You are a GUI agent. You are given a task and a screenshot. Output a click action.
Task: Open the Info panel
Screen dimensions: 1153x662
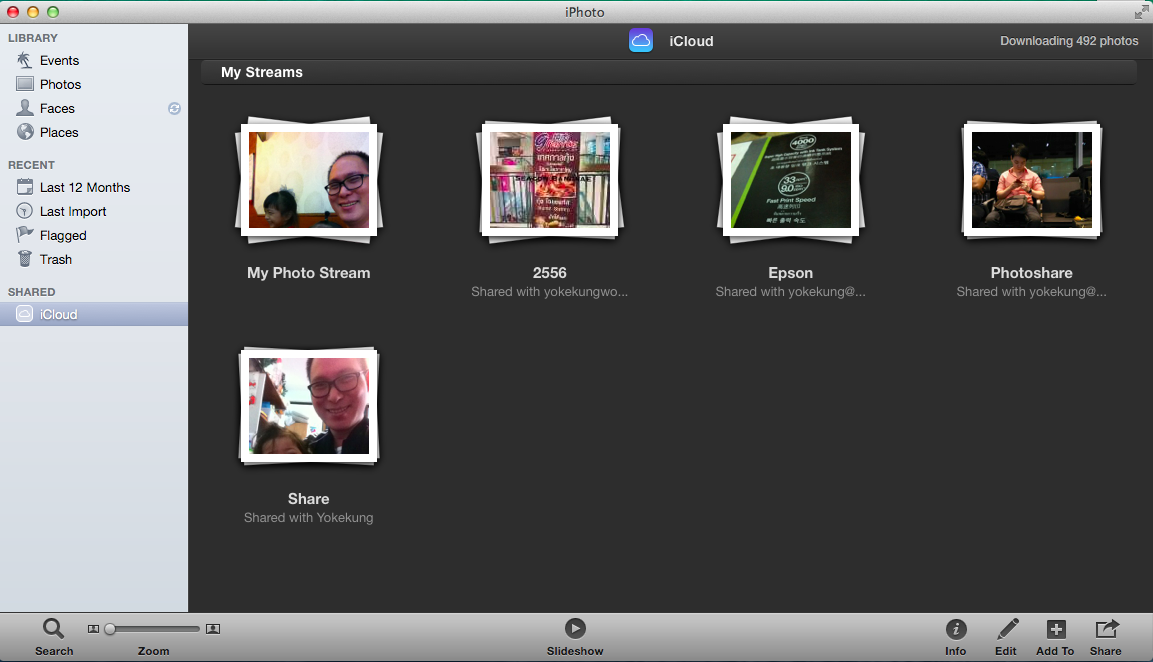click(x=956, y=637)
